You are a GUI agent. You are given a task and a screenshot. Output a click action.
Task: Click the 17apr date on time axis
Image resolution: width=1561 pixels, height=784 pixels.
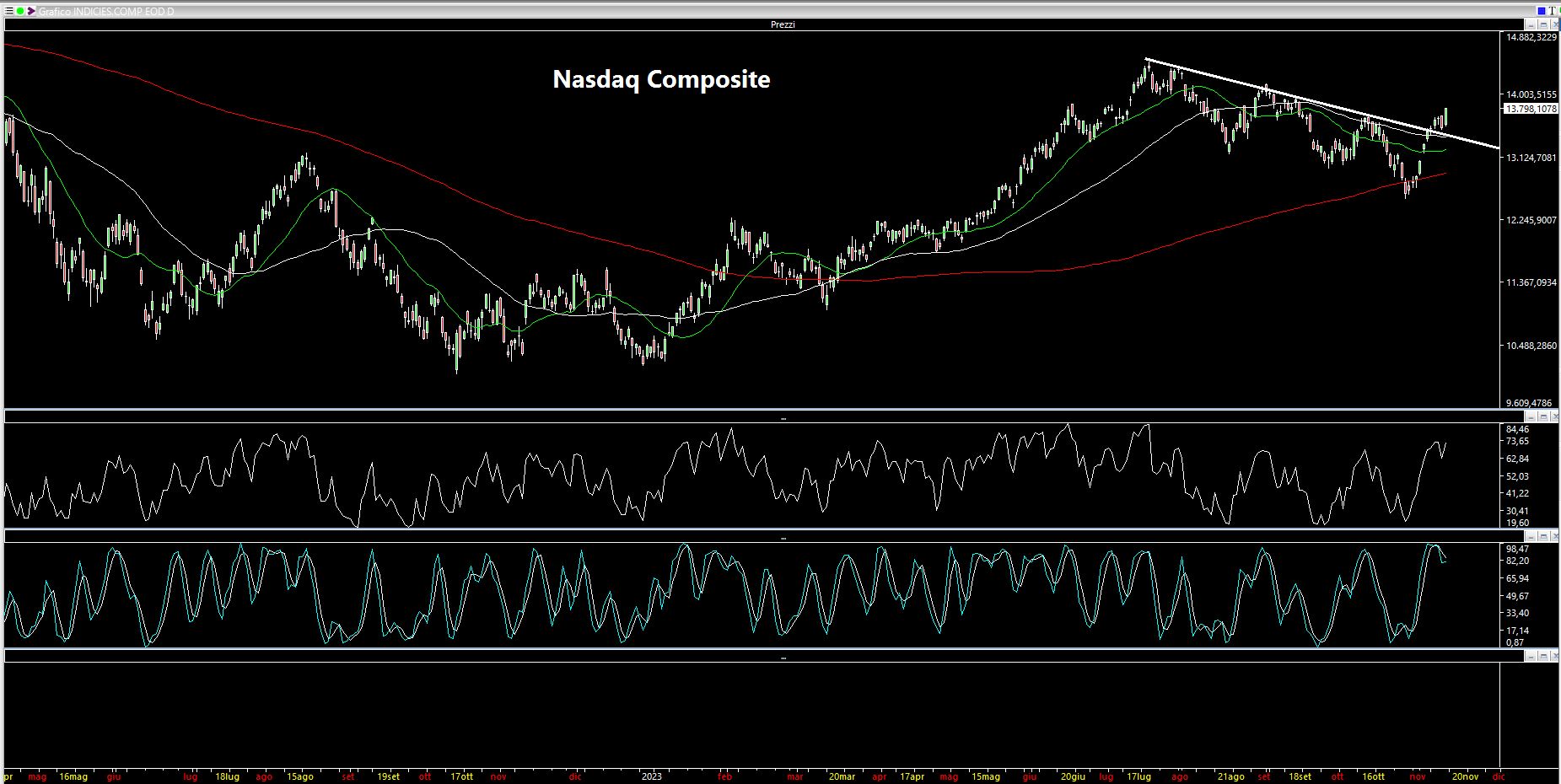point(912,776)
